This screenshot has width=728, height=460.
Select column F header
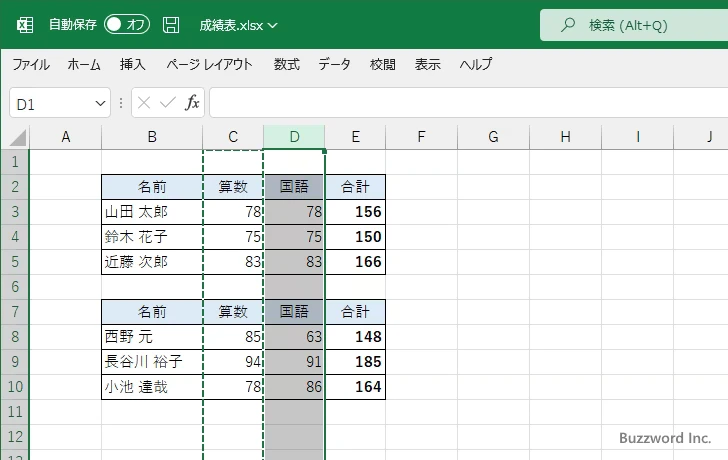(x=421, y=137)
